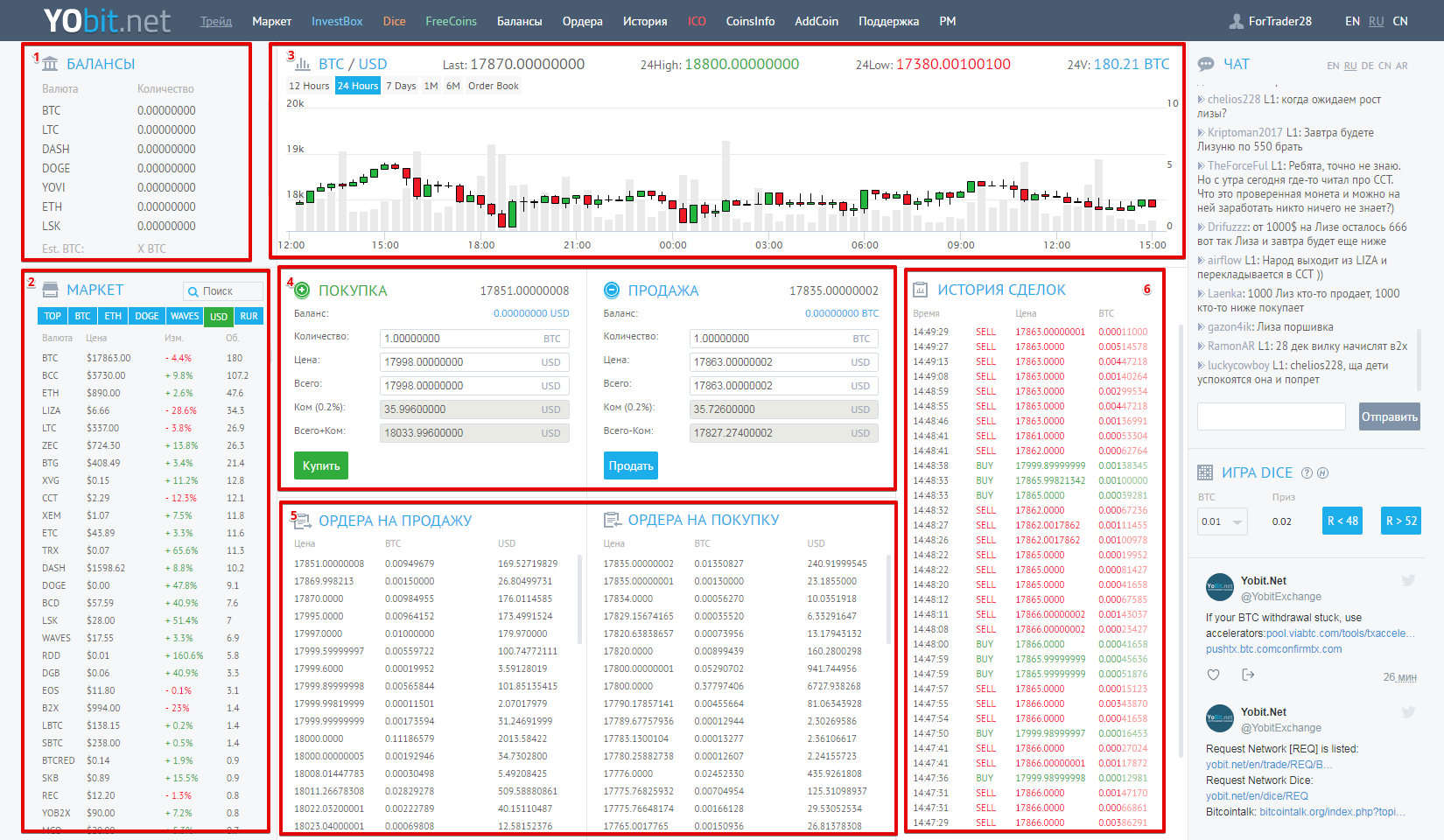The image size is (1444, 840).
Task: Like the BTC withdrawal tweet heart icon
Action: tap(1213, 675)
